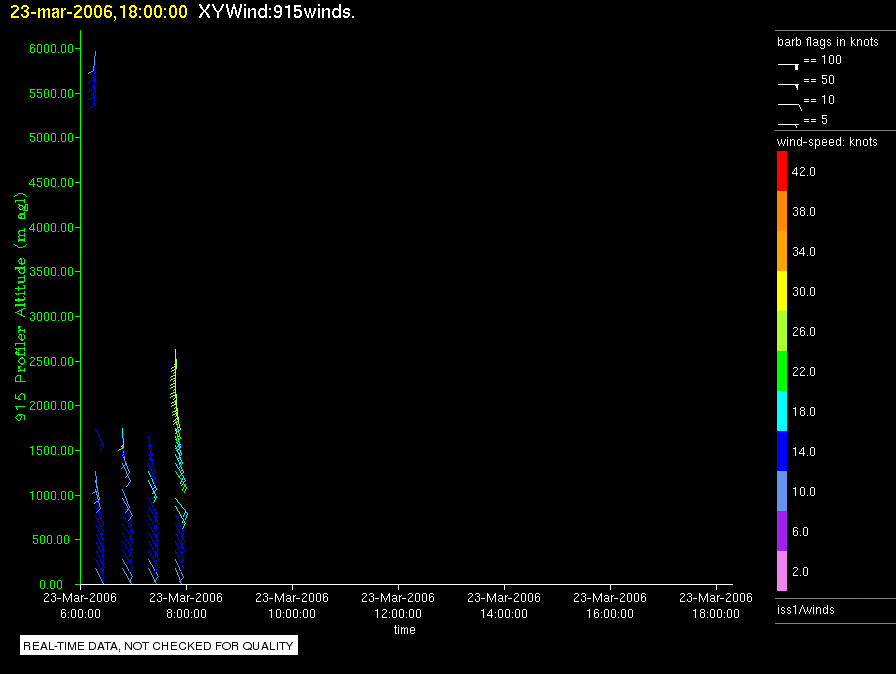The image size is (896, 674).
Task: Click the 2.0 wind-speed legend value
Action: (x=800, y=572)
